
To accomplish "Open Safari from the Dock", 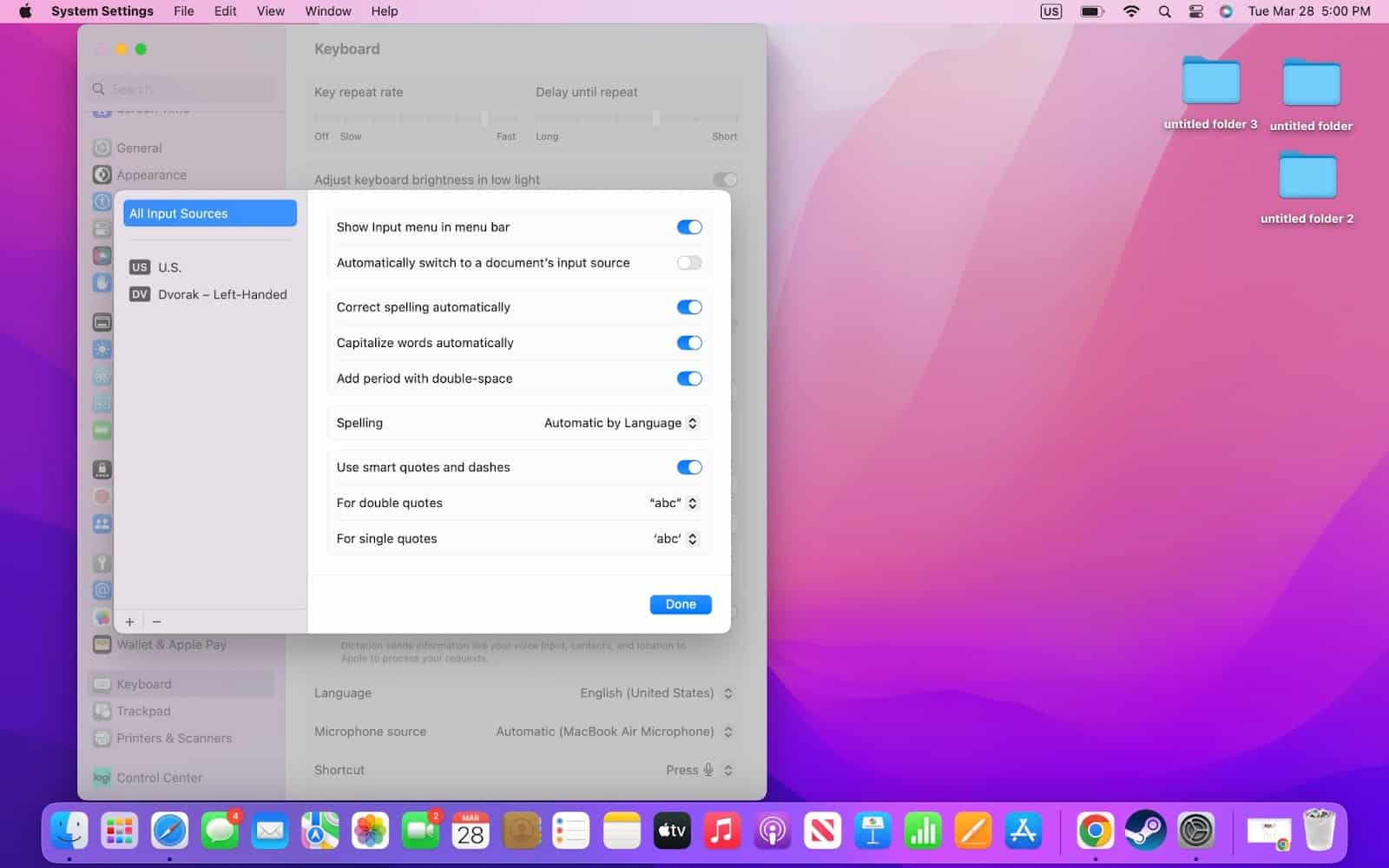I will 170,831.
